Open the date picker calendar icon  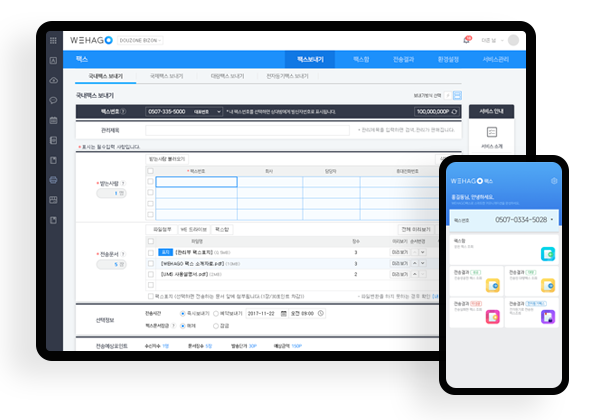click(x=283, y=313)
